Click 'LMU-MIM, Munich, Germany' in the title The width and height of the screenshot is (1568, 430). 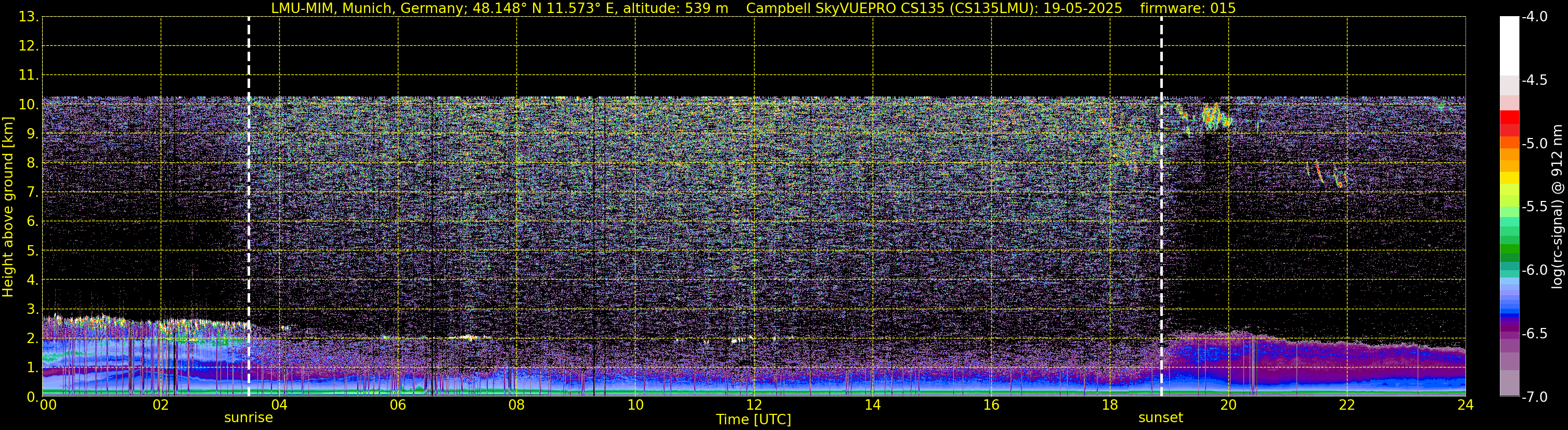coord(369,8)
